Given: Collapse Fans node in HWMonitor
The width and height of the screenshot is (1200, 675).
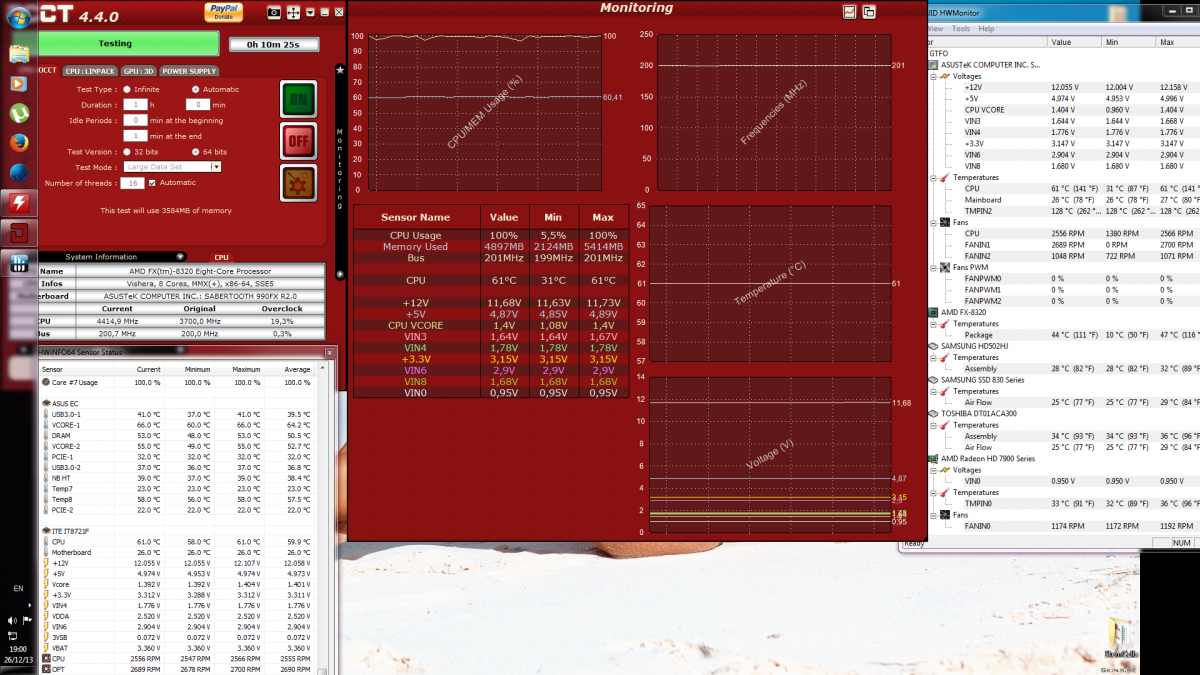Looking at the screenshot, I should pos(935,222).
